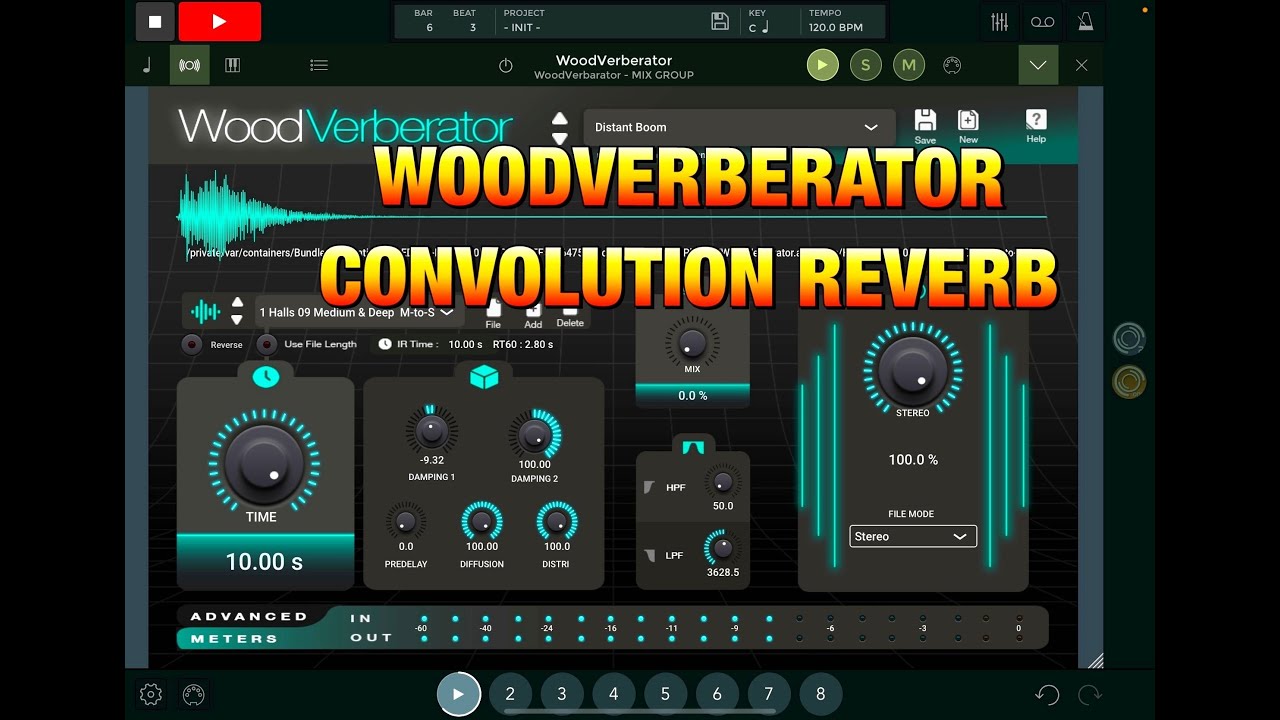The image size is (1280, 720).
Task: Toggle Use File Length option
Action: click(266, 344)
